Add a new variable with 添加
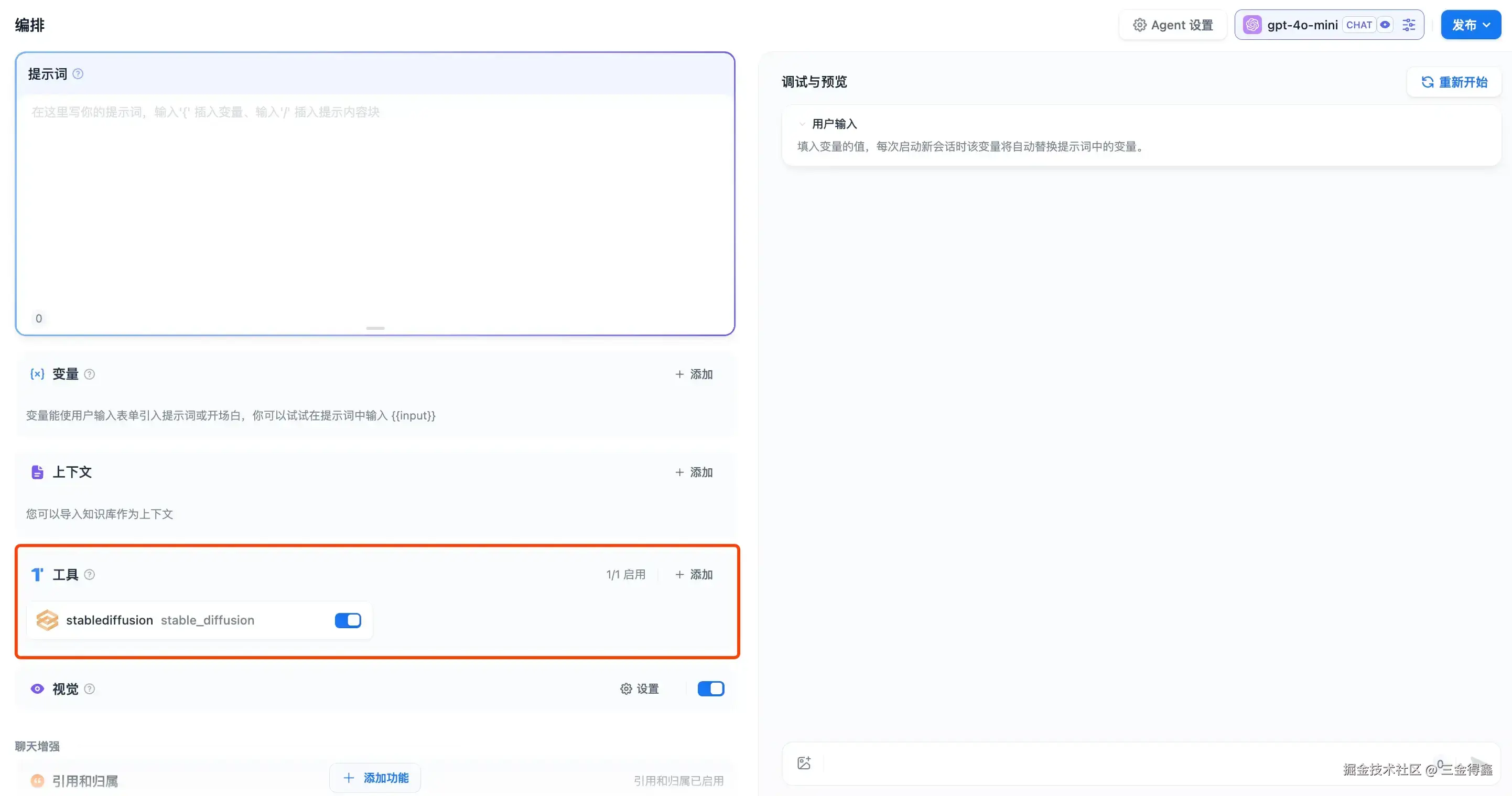The image size is (1512, 796). (694, 374)
